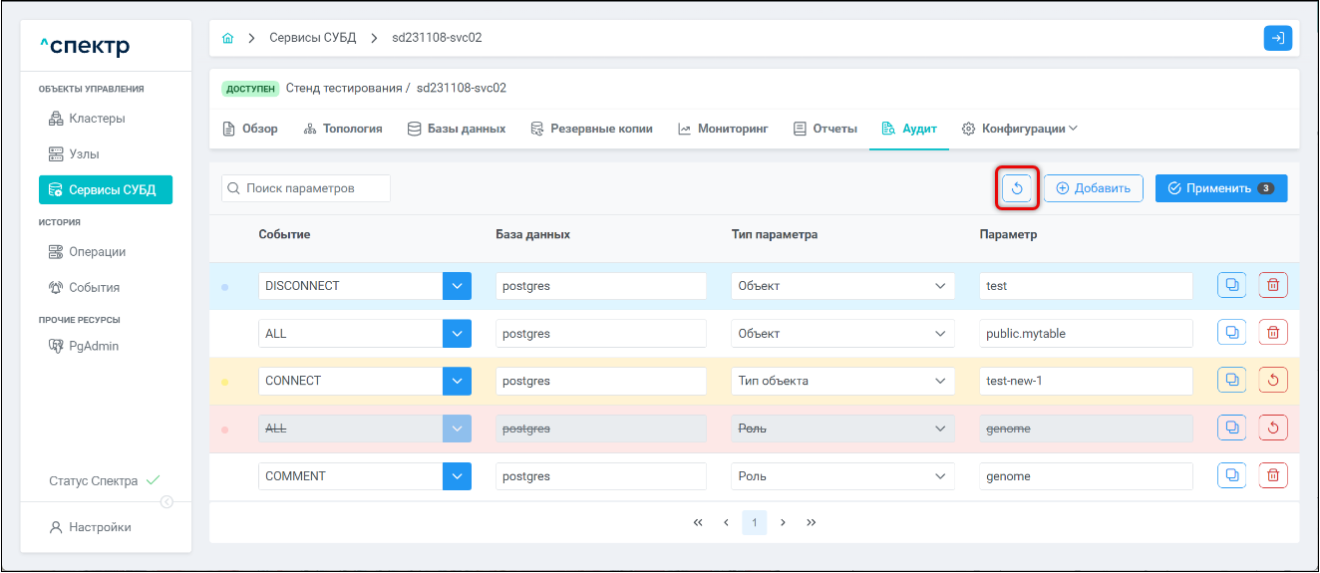Delete the public.mytable audit row
The image size is (1320, 573).
tap(1273, 334)
